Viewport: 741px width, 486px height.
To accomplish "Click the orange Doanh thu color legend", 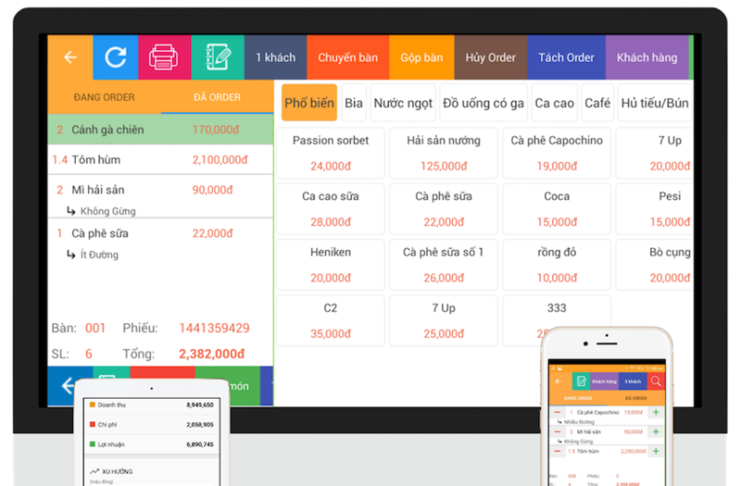I will tap(93, 405).
